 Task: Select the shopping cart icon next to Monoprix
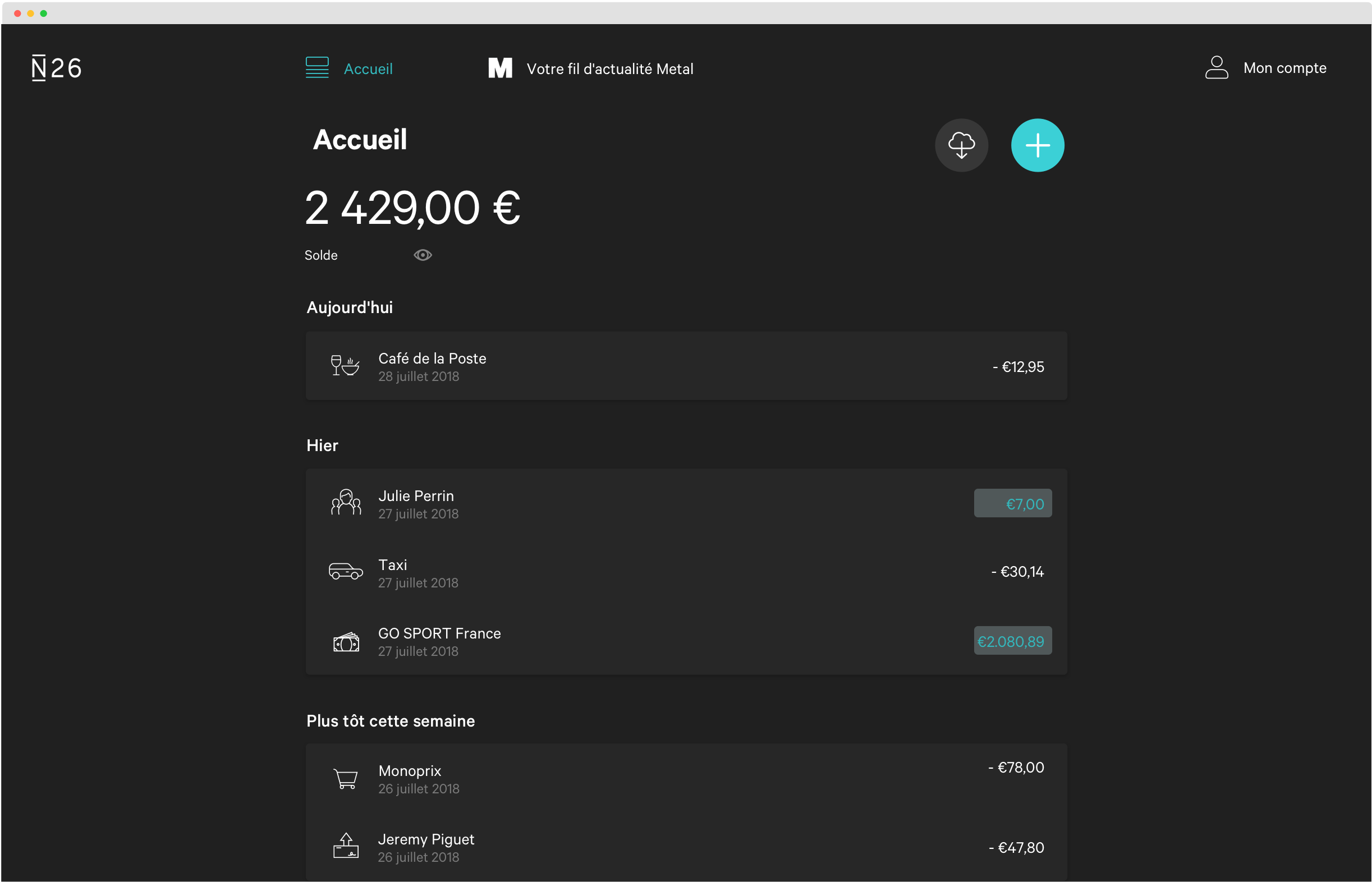coord(345,778)
